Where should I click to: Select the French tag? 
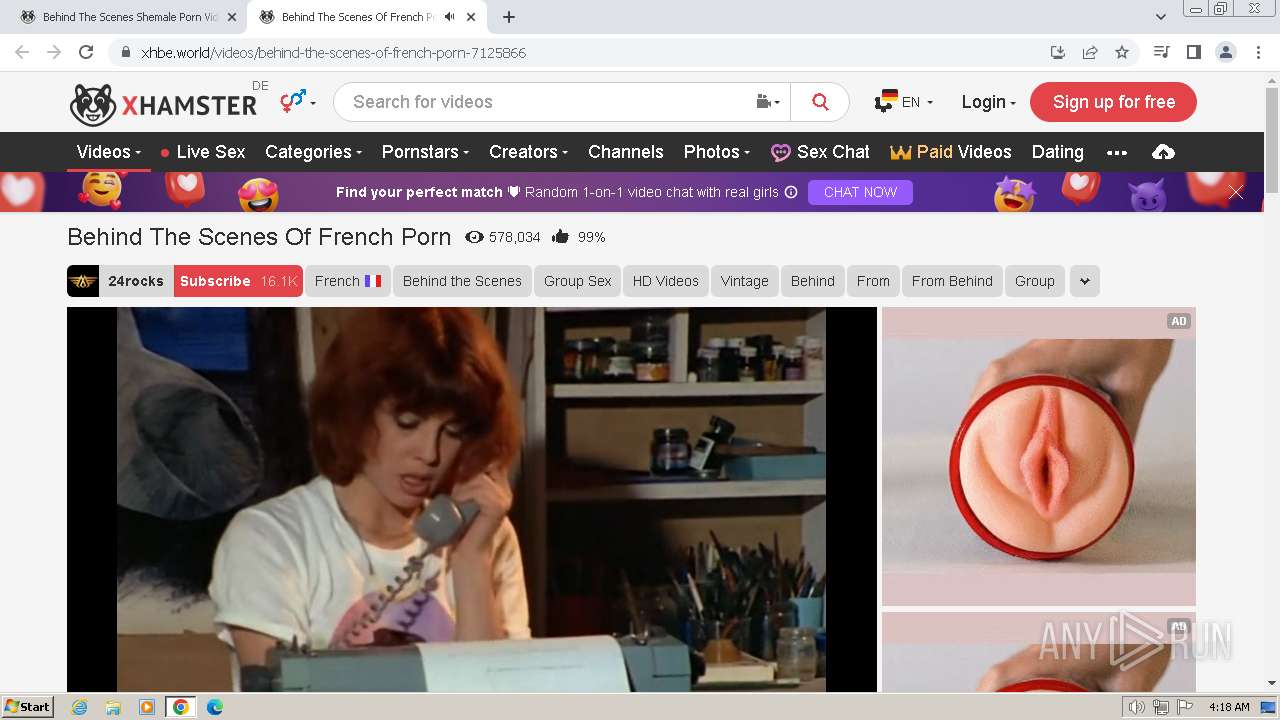(x=348, y=281)
